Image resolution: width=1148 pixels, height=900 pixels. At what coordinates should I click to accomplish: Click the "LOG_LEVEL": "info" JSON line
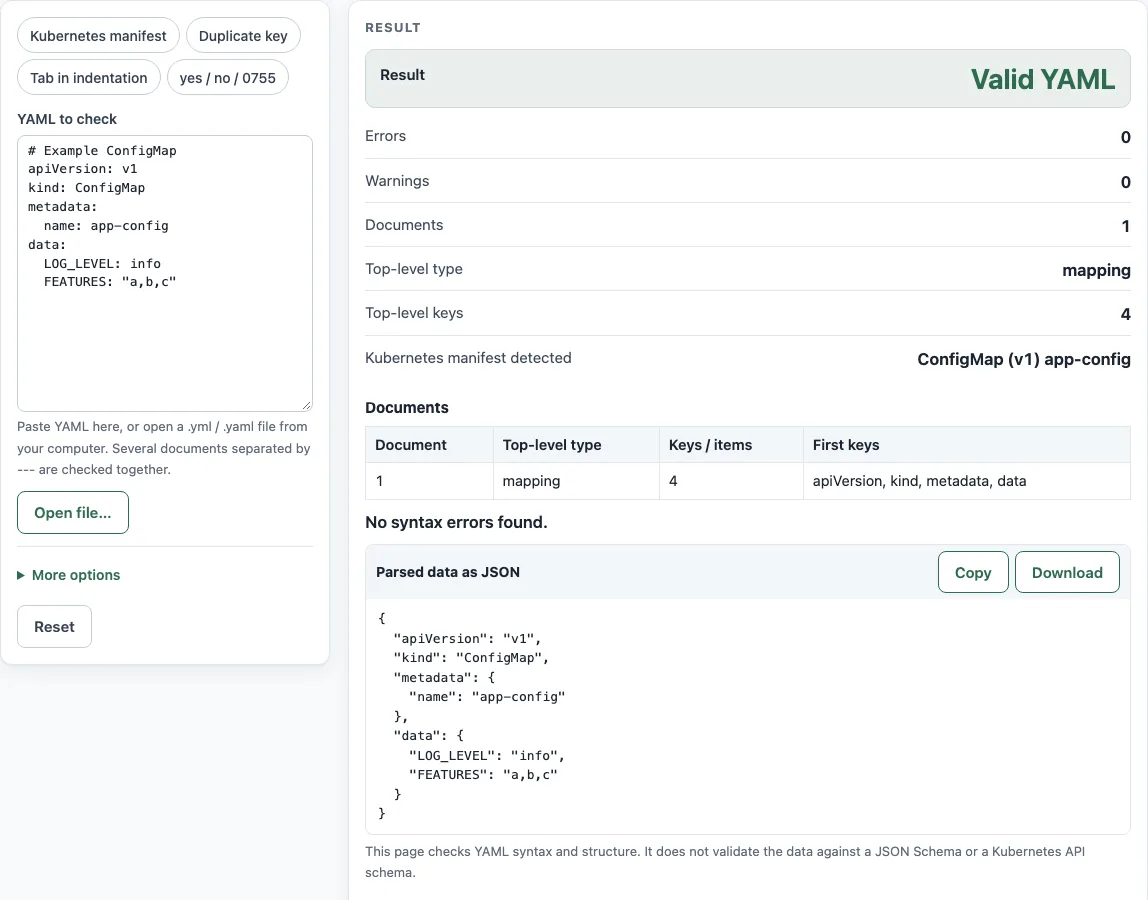487,755
